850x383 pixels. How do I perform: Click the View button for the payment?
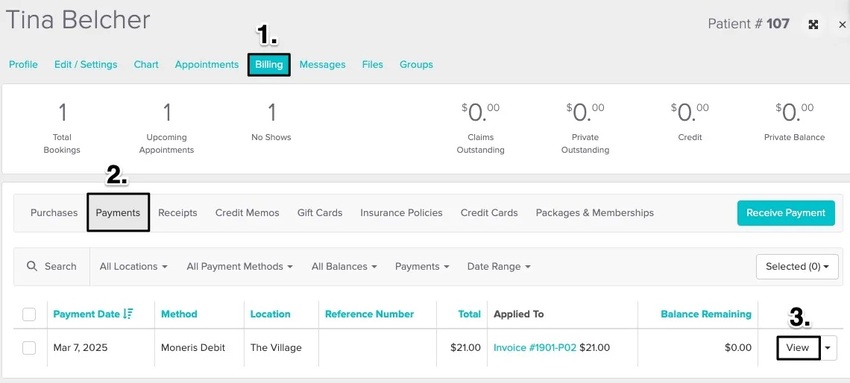click(797, 348)
